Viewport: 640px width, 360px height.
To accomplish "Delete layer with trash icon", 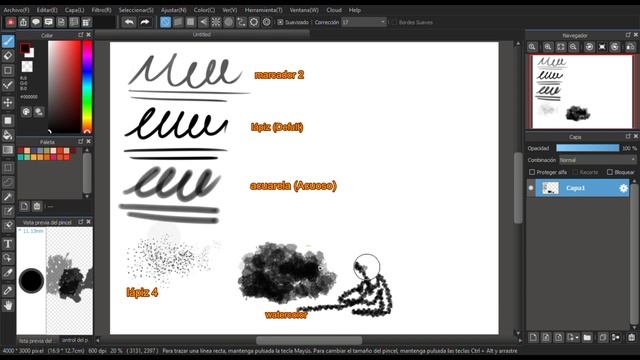I will click(631, 337).
